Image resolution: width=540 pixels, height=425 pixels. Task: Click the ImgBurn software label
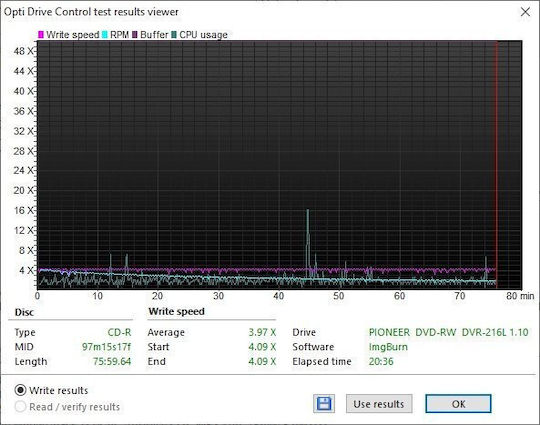click(388, 347)
